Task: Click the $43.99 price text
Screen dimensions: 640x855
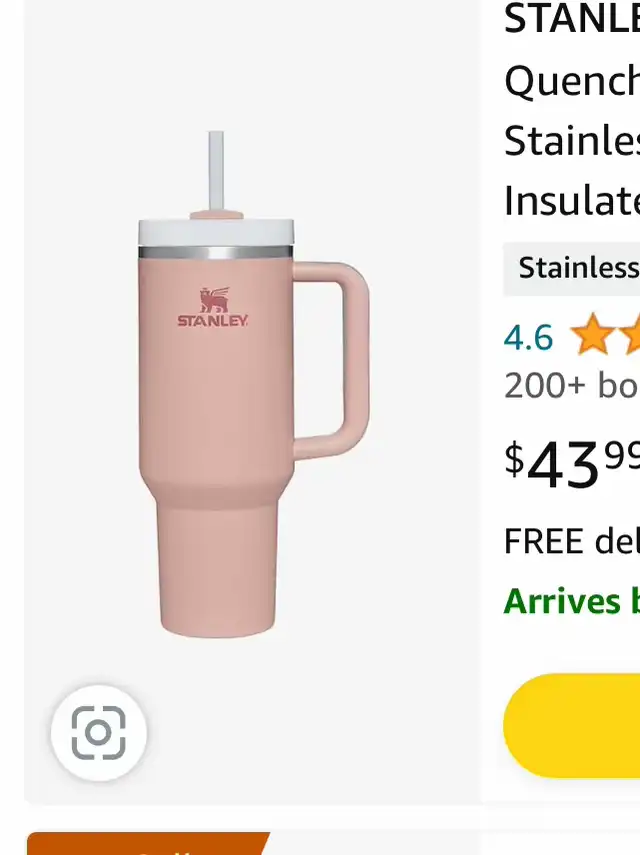Action: pos(572,463)
